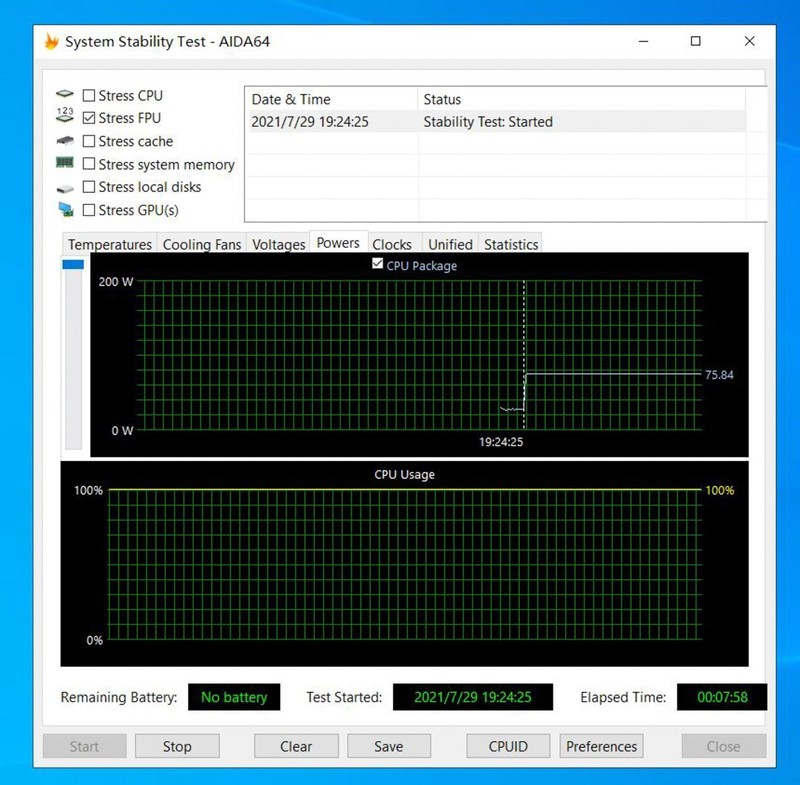Maximize the AIDA64 window
Screen dimensions: 800x785
click(695, 41)
